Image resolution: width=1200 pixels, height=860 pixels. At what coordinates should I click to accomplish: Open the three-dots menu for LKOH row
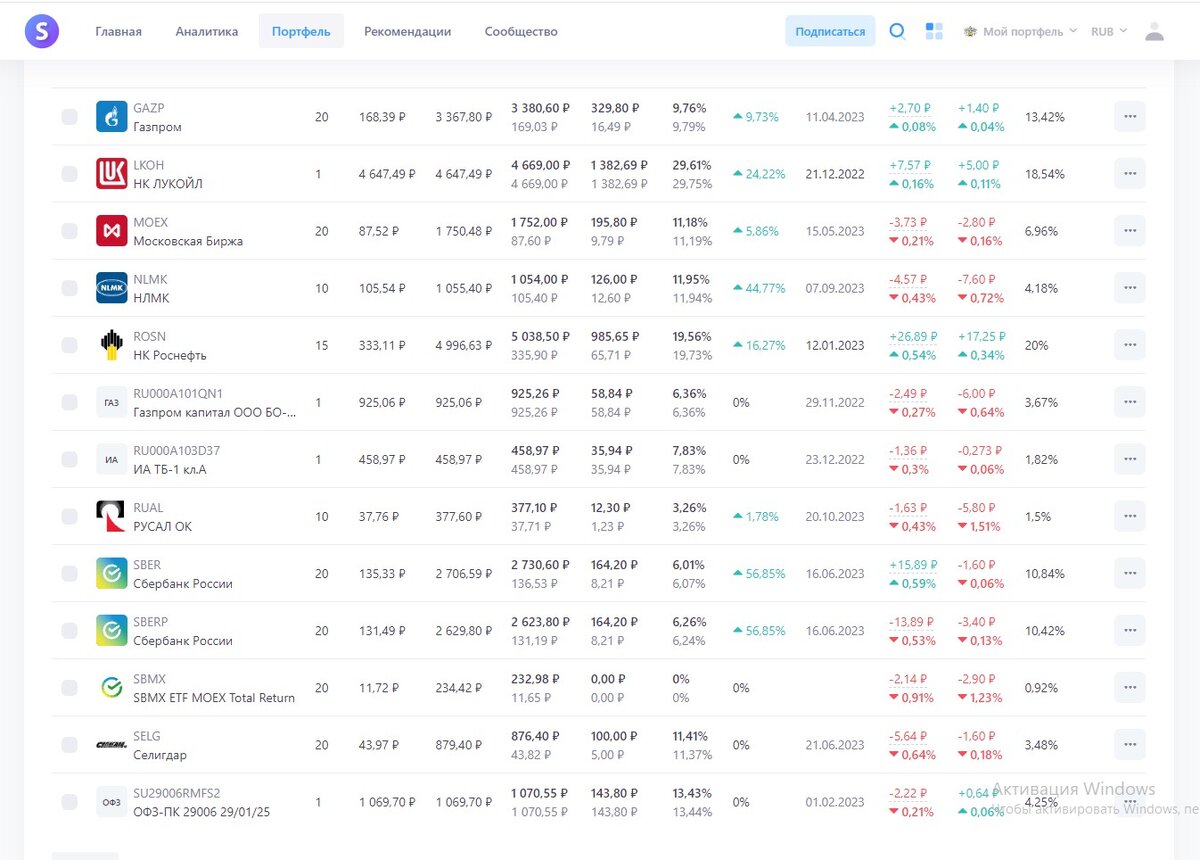tap(1130, 174)
